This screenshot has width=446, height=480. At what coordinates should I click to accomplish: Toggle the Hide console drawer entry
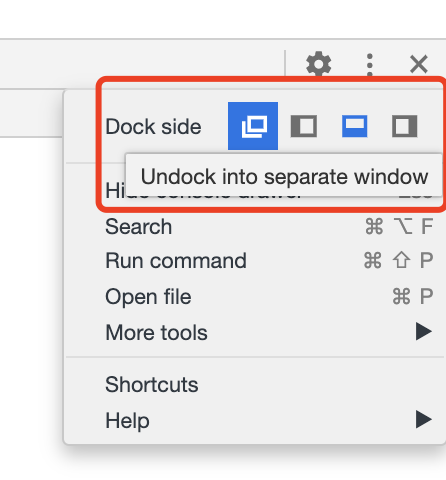[x=255, y=191]
